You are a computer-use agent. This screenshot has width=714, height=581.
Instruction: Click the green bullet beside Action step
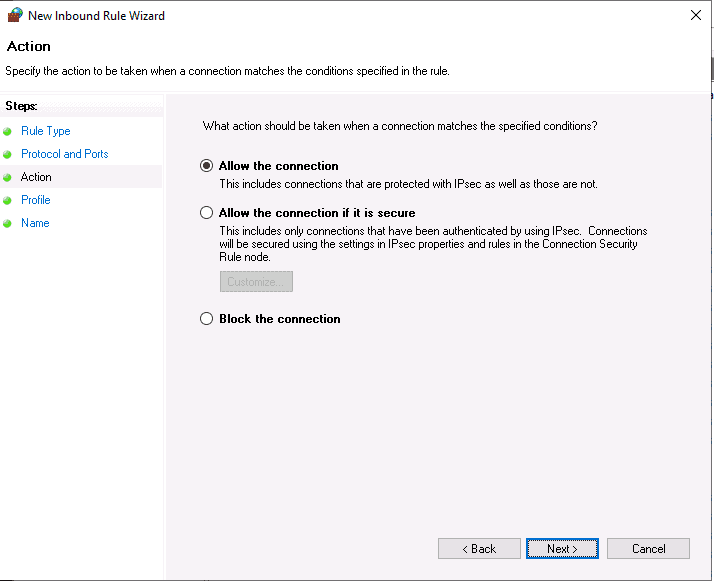point(7,178)
